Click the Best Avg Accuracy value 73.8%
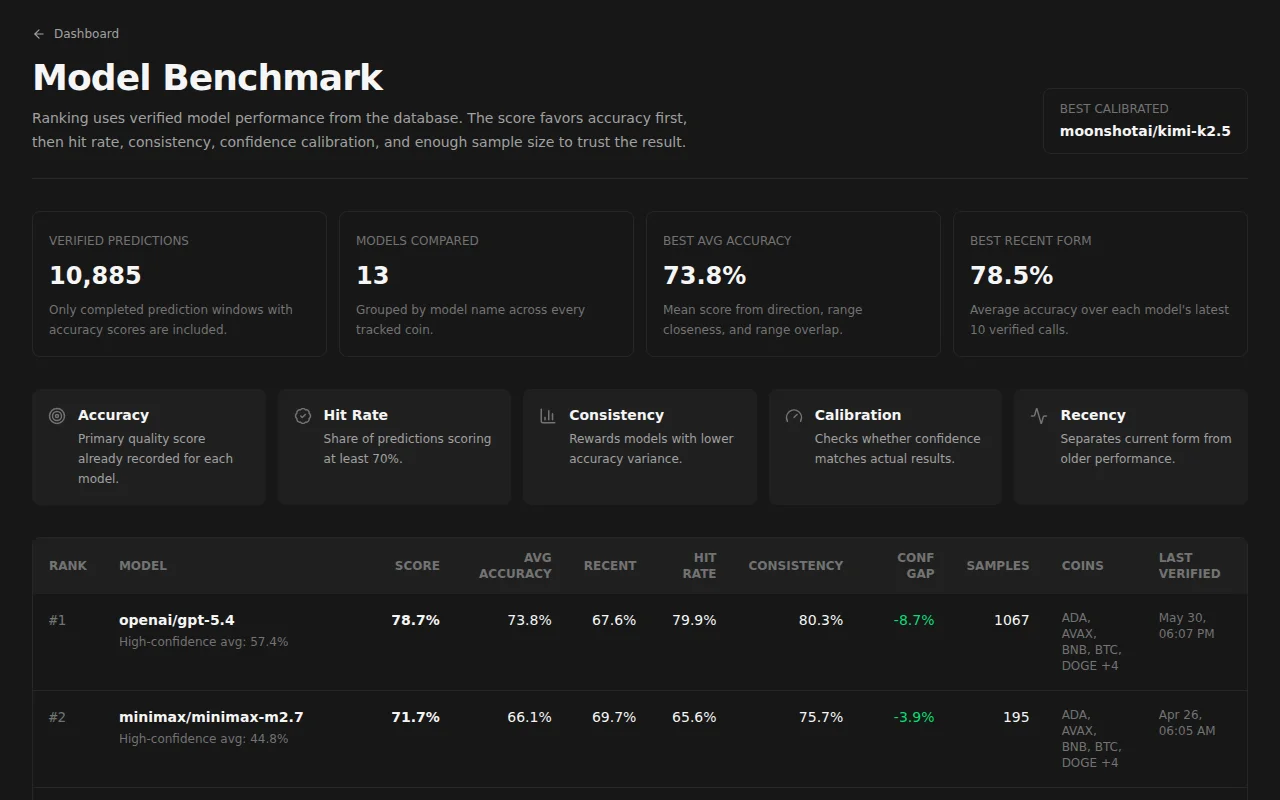The height and width of the screenshot is (800, 1280). [704, 276]
